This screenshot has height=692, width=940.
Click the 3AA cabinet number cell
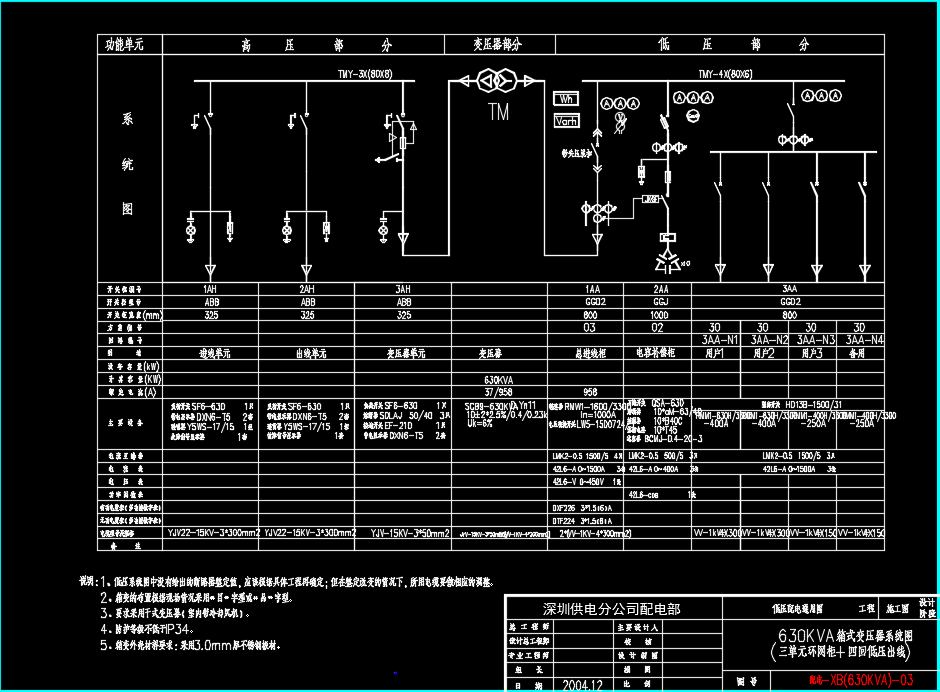790,289
